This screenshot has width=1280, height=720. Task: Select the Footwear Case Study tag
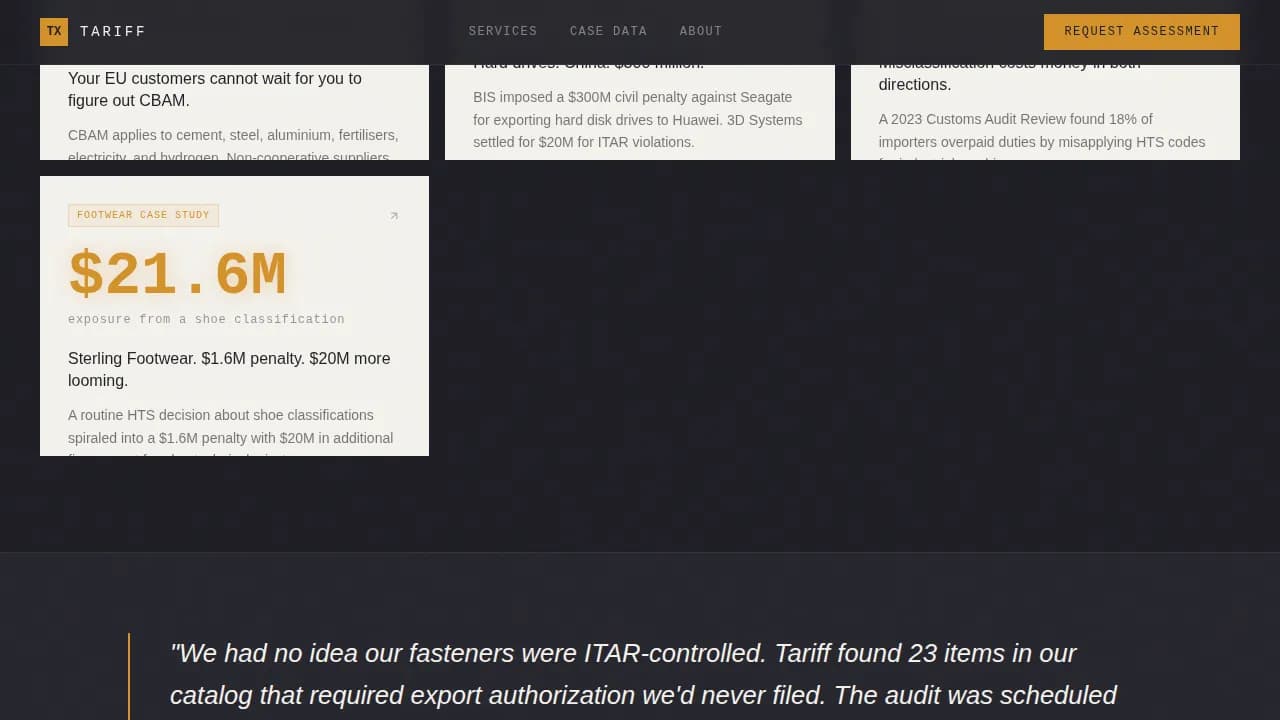click(x=143, y=215)
